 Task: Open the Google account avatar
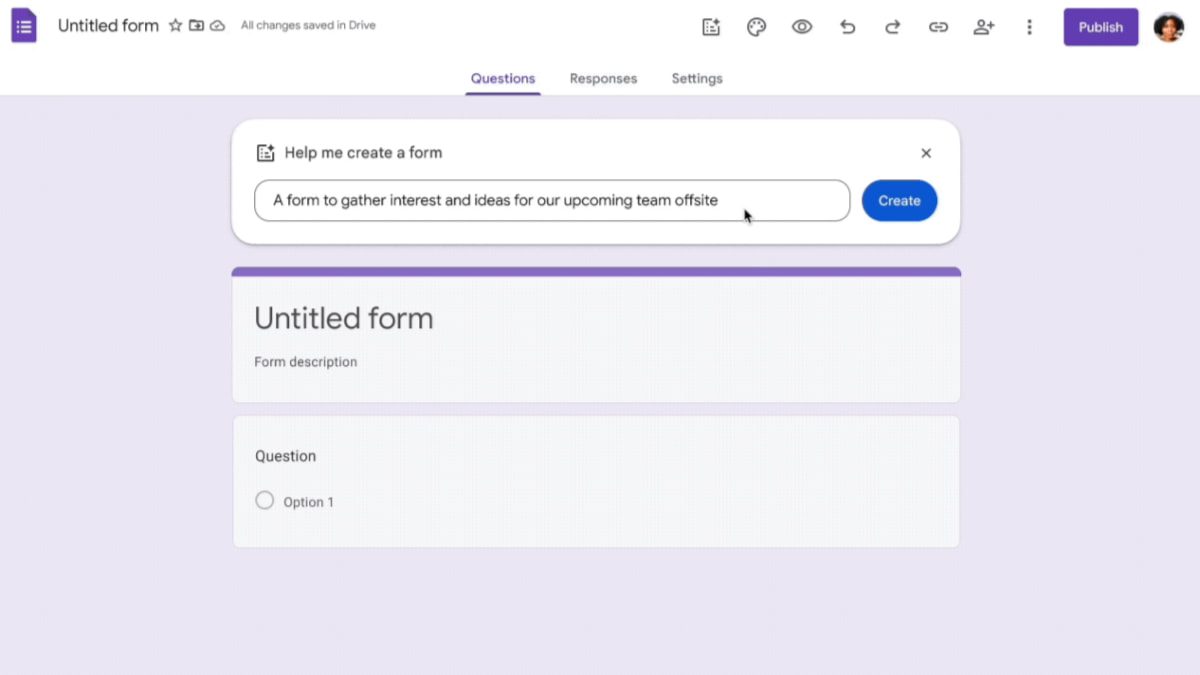(1168, 27)
